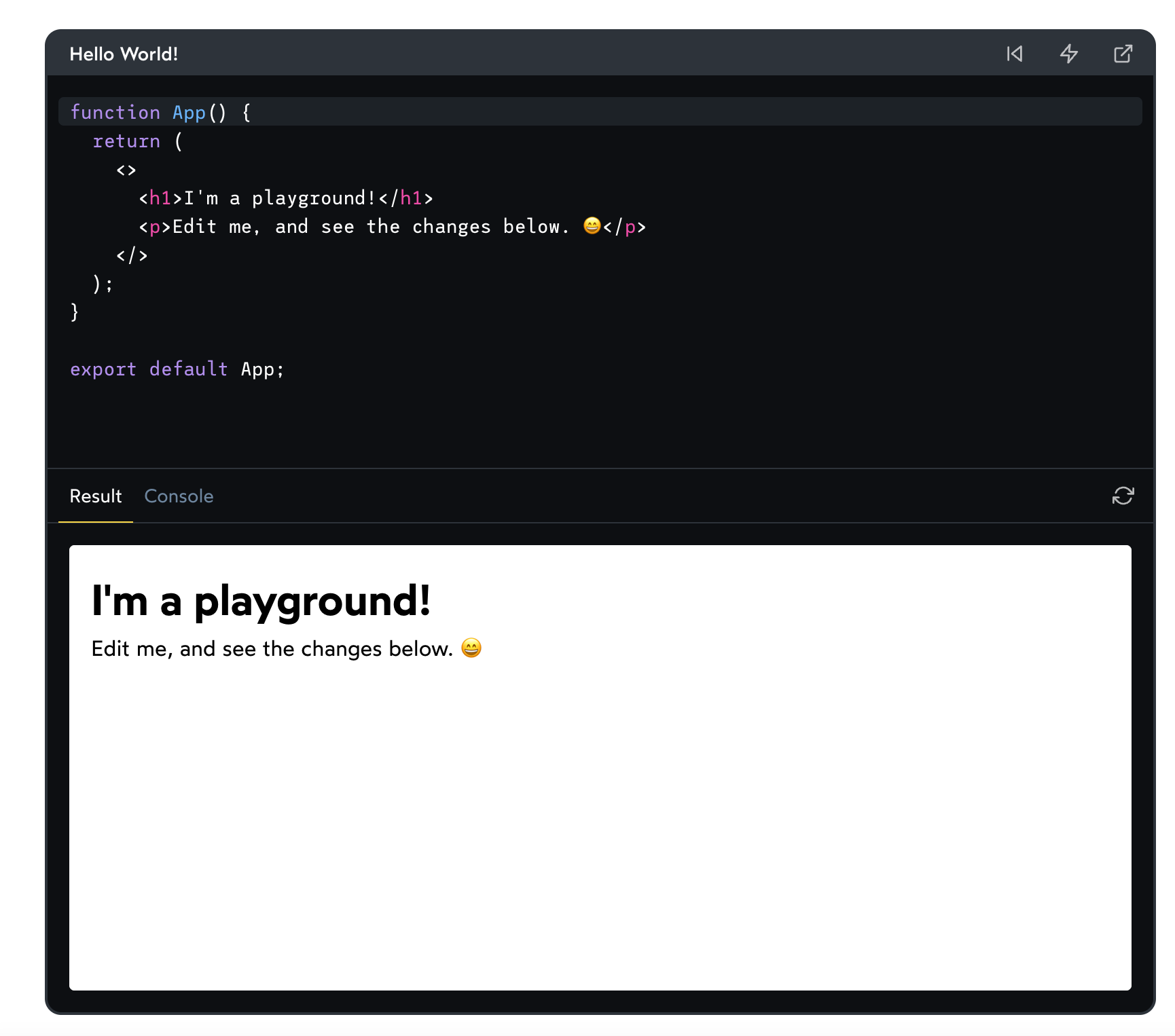Click the Edit me paragraph in the preview

click(272, 648)
